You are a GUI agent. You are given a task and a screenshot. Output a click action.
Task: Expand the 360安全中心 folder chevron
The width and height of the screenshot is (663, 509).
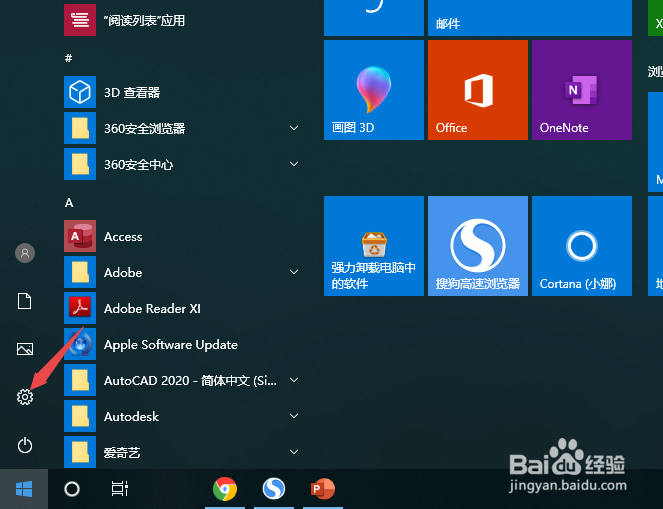click(294, 164)
